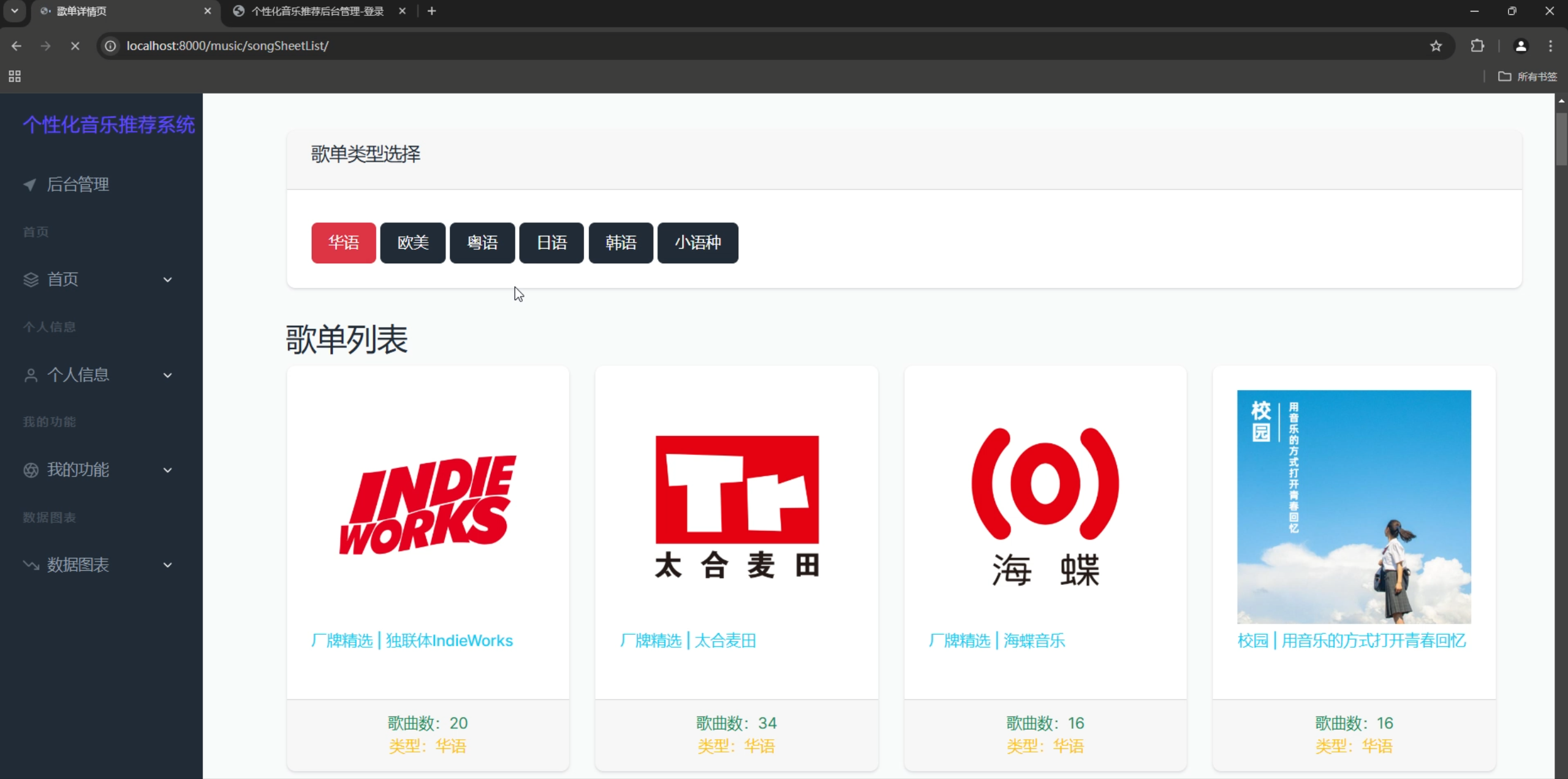This screenshot has width=1568, height=779.
Task: Click the 太合麦田 logo cover image
Action: (737, 506)
